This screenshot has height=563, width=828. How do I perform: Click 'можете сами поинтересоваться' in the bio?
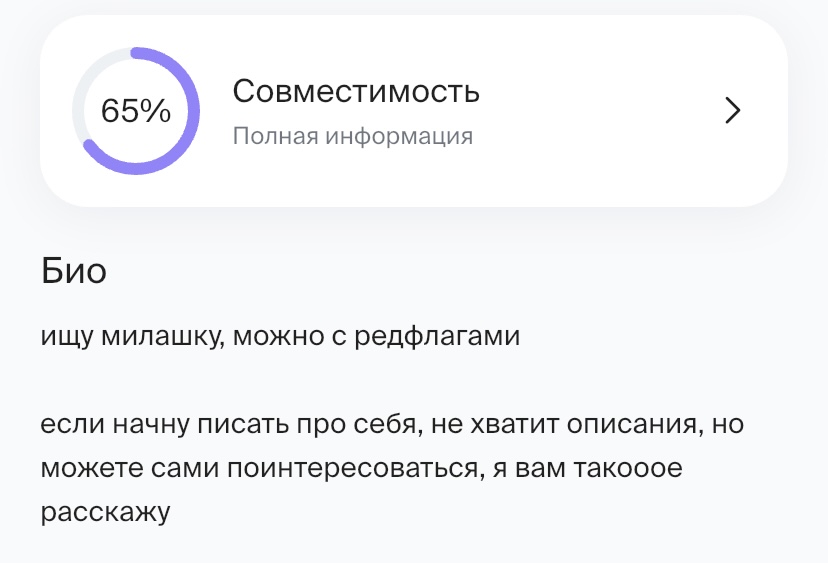[x=260, y=468]
